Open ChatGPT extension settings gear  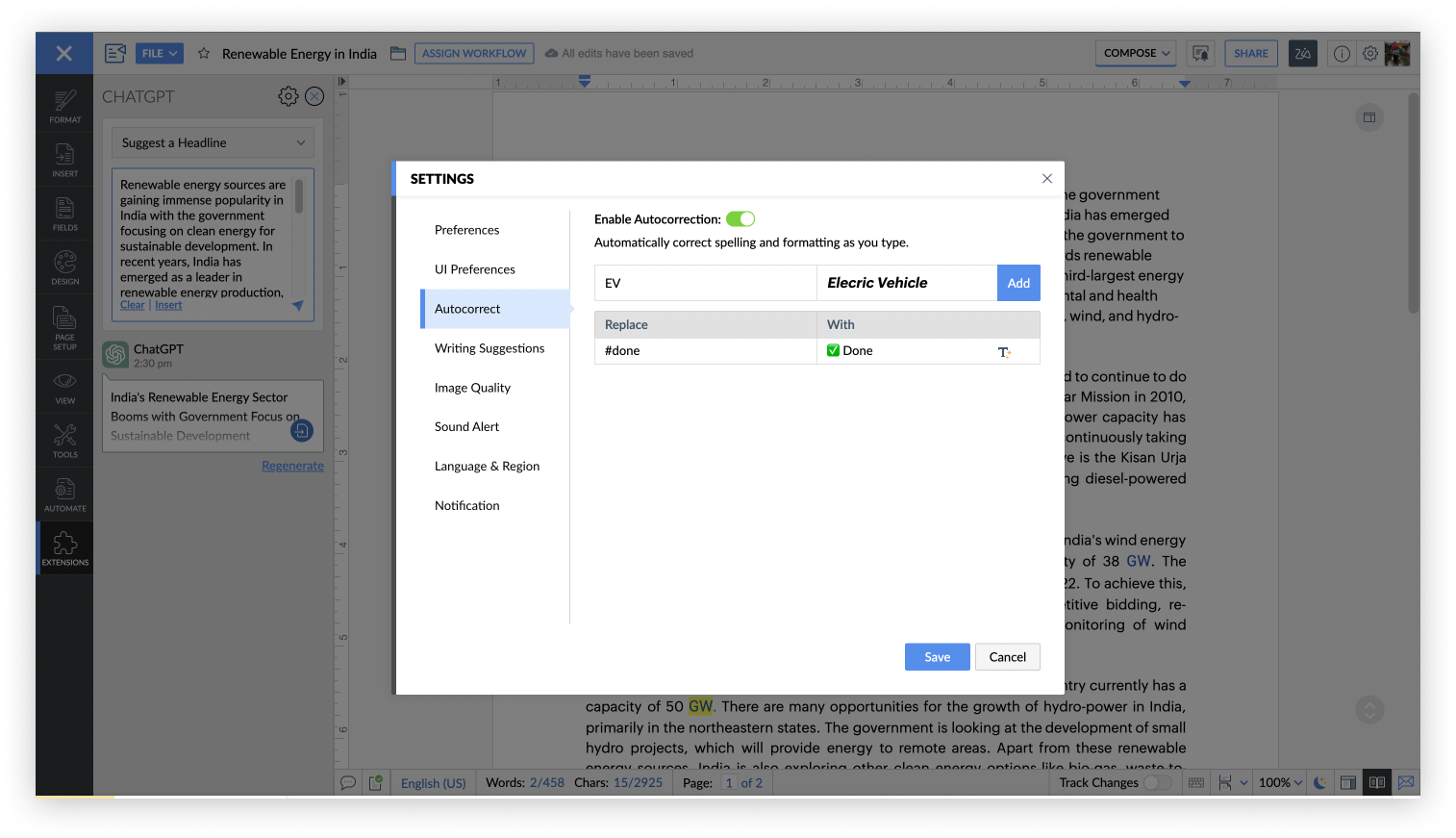click(x=288, y=96)
